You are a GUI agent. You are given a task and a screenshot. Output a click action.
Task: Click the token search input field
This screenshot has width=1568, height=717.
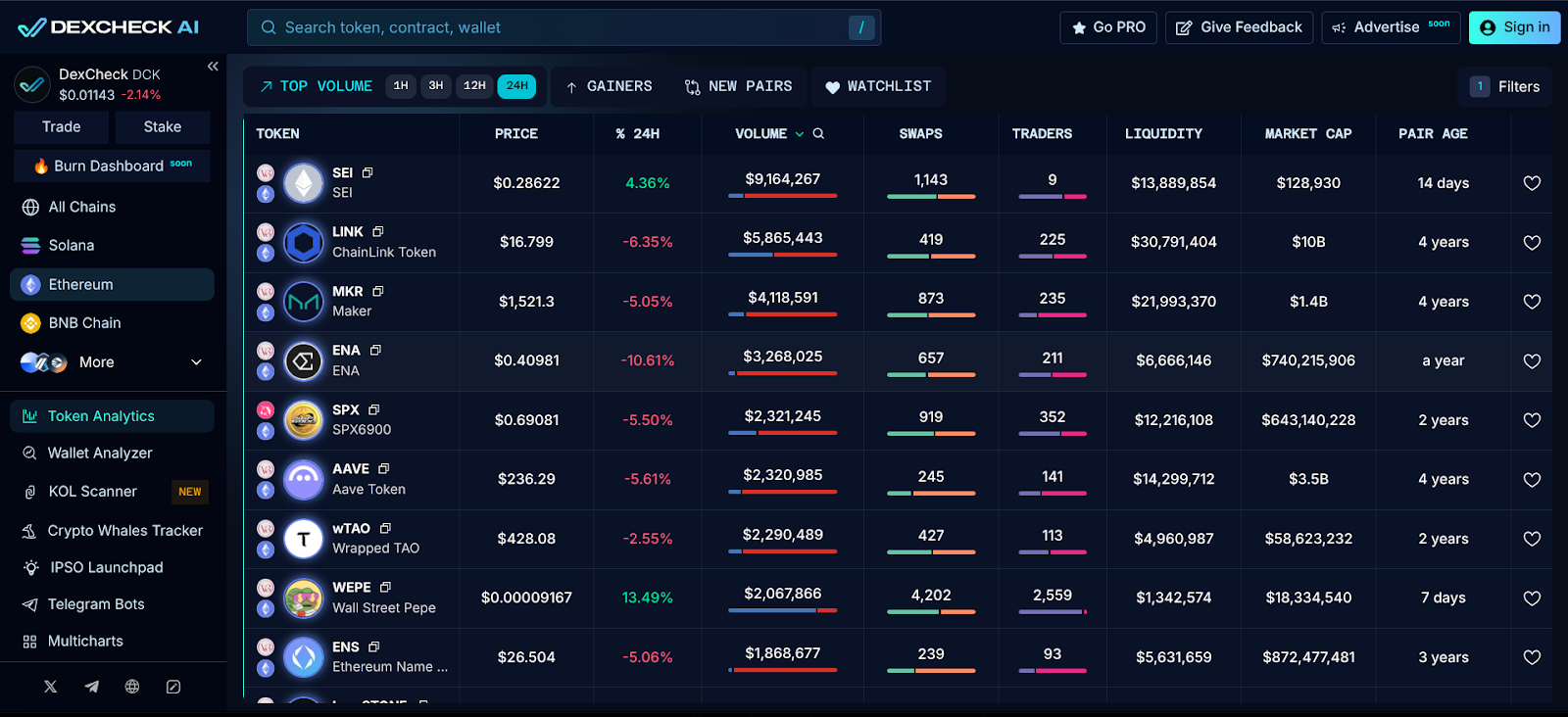pyautogui.click(x=563, y=27)
